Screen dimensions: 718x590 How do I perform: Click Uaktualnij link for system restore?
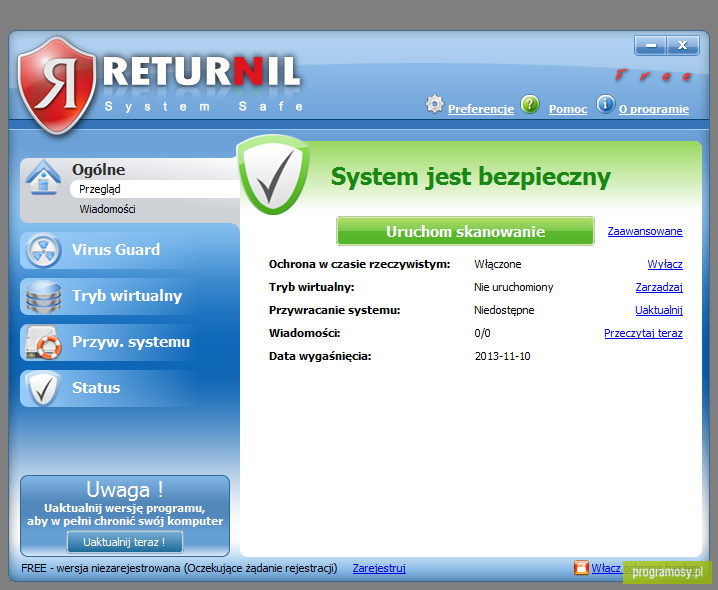tap(659, 310)
